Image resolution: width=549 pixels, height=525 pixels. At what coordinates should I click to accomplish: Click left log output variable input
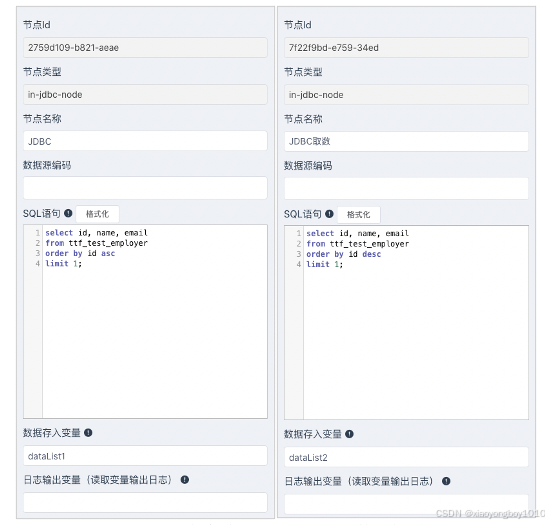[x=145, y=503]
